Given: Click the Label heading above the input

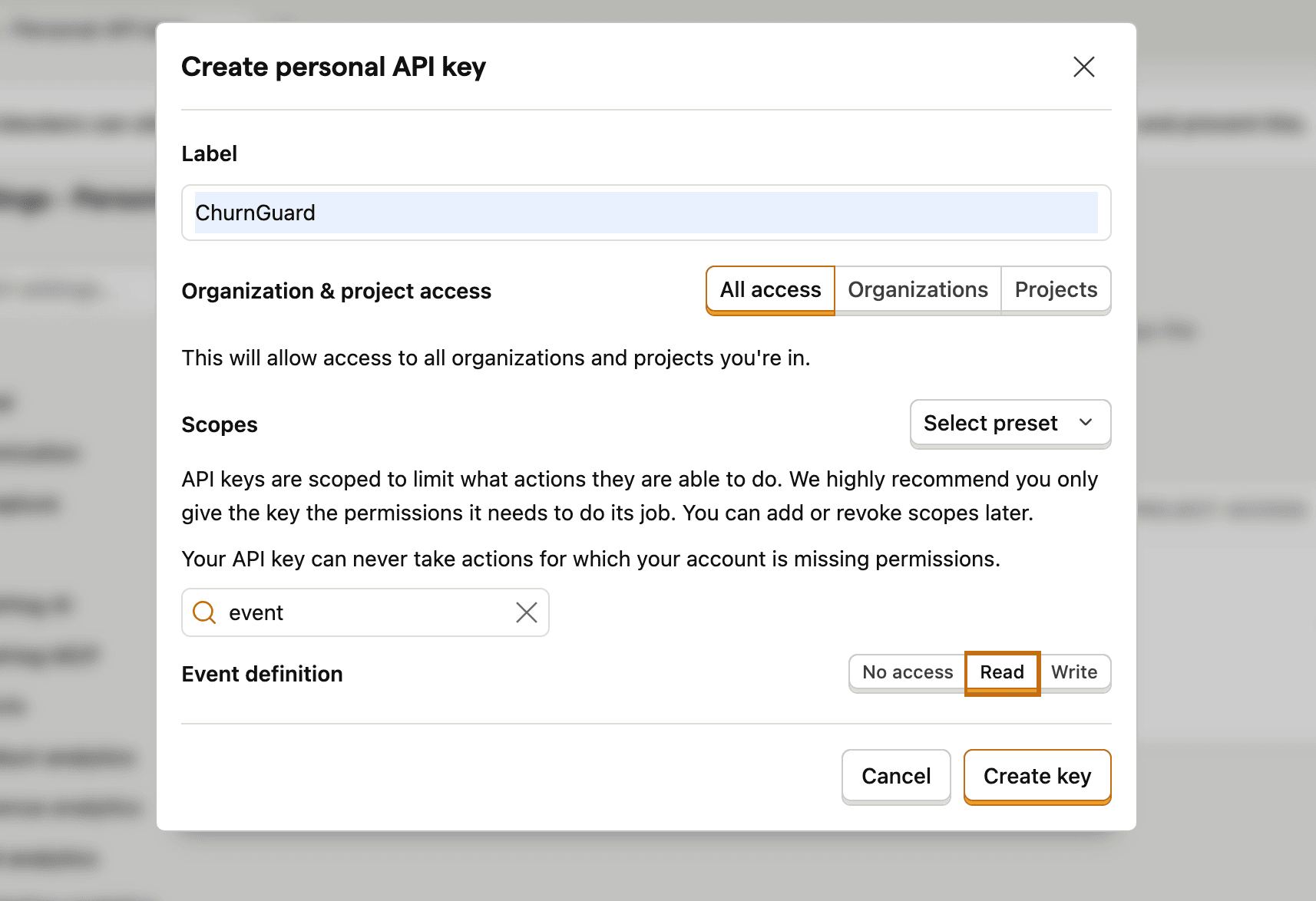Looking at the screenshot, I should pos(209,153).
